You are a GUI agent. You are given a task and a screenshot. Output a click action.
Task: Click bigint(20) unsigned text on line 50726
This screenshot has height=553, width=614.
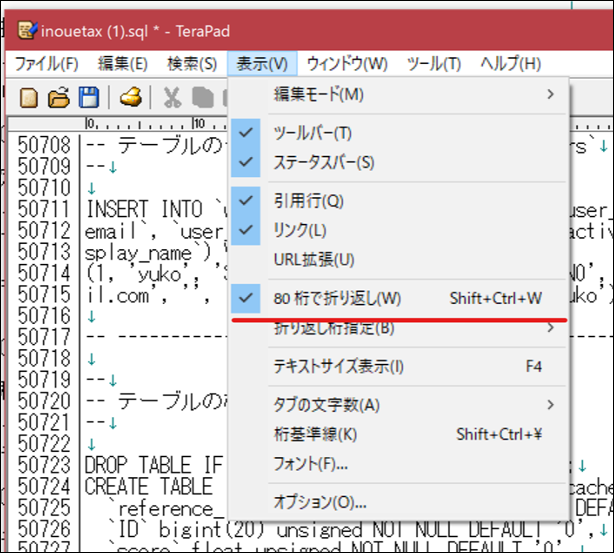click(x=260, y=530)
